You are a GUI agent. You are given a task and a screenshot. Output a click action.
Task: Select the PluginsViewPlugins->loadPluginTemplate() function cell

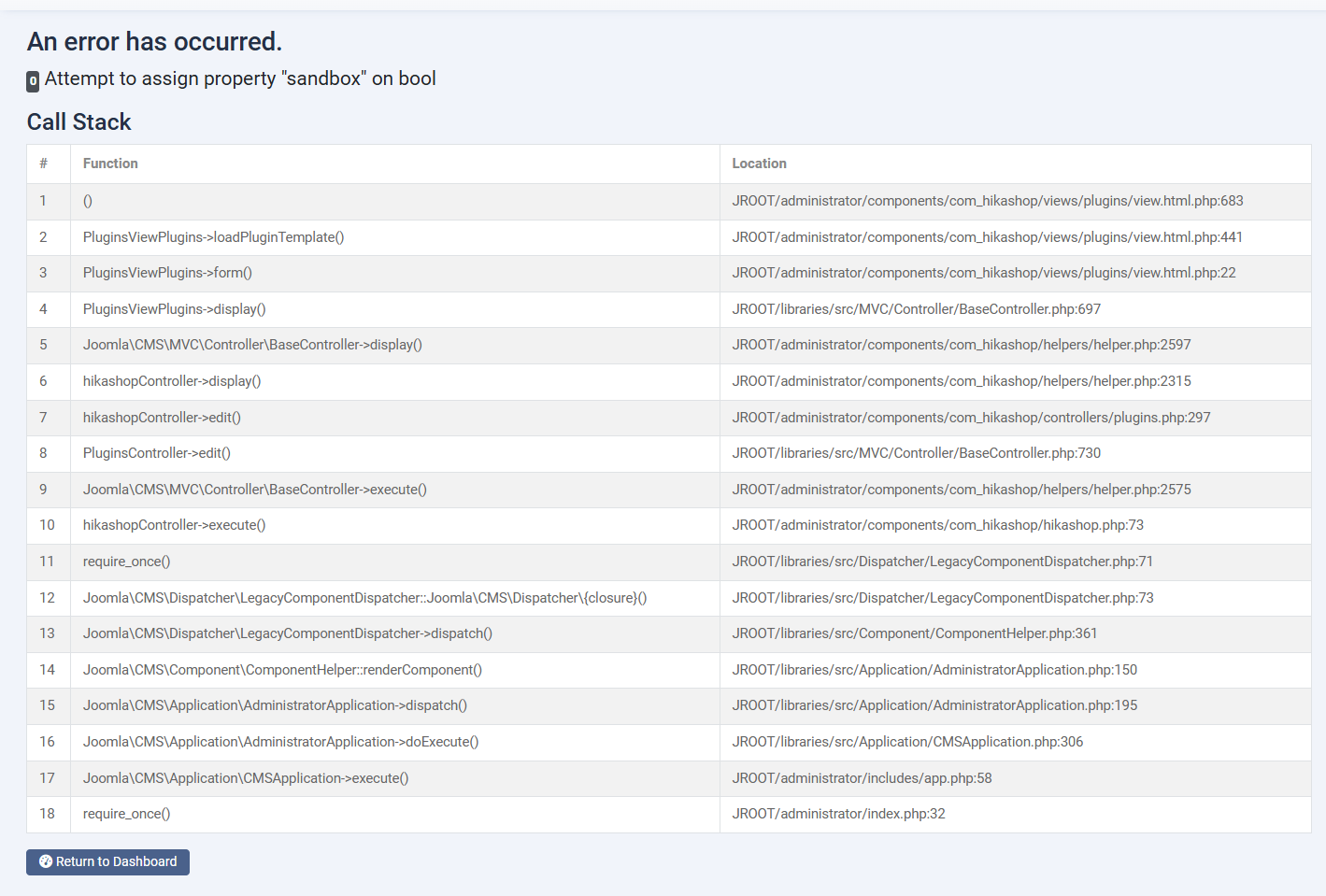coord(213,237)
